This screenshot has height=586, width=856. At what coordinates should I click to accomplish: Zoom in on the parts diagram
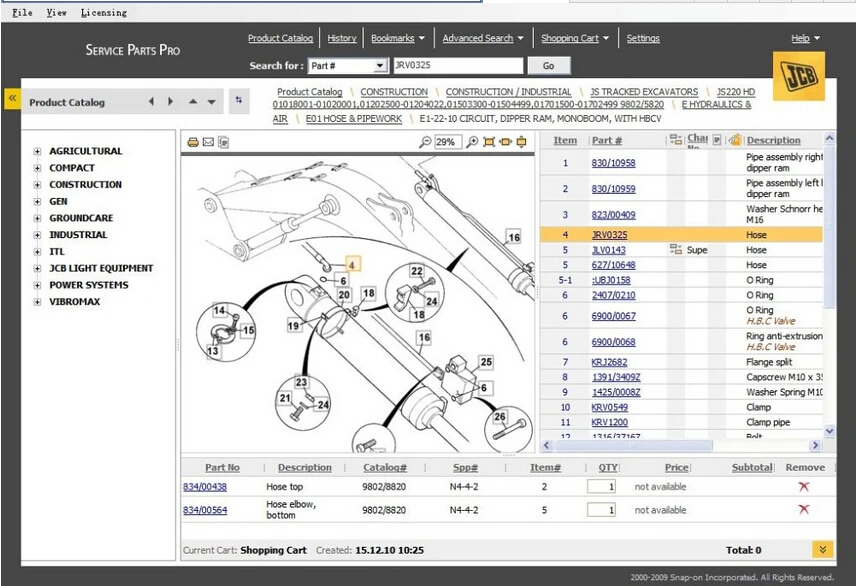[x=472, y=142]
